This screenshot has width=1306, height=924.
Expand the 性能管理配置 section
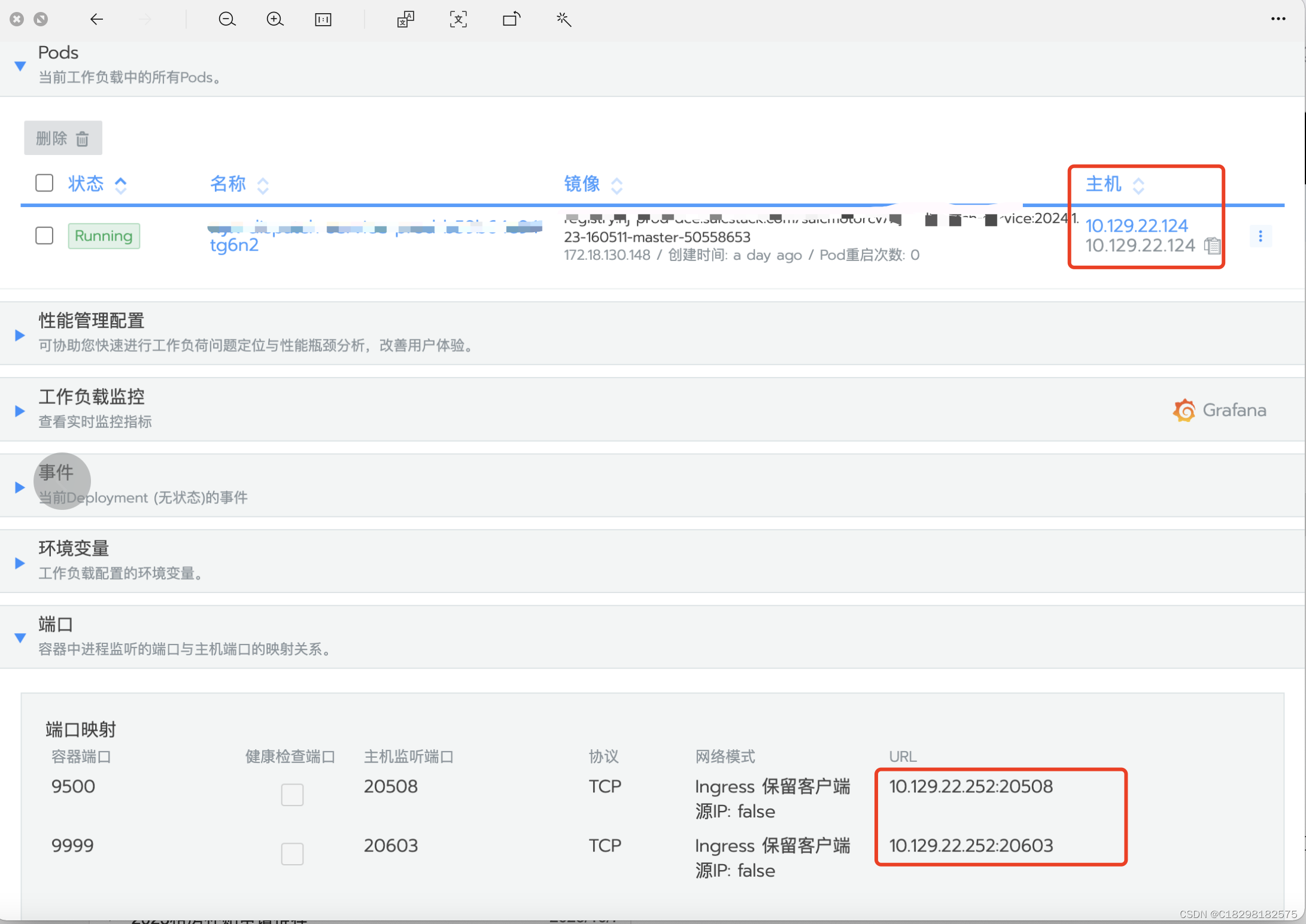19,335
